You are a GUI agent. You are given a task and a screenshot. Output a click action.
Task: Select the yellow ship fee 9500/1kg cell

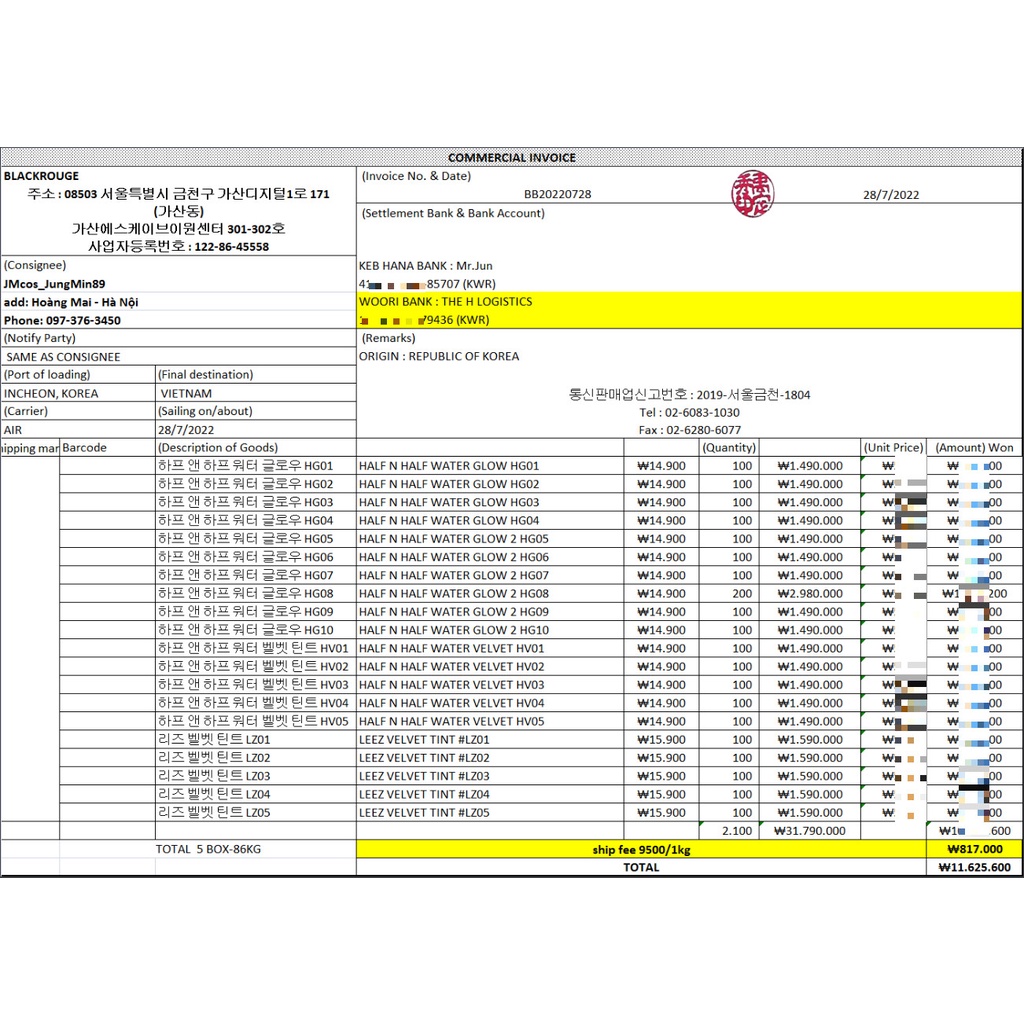640,849
